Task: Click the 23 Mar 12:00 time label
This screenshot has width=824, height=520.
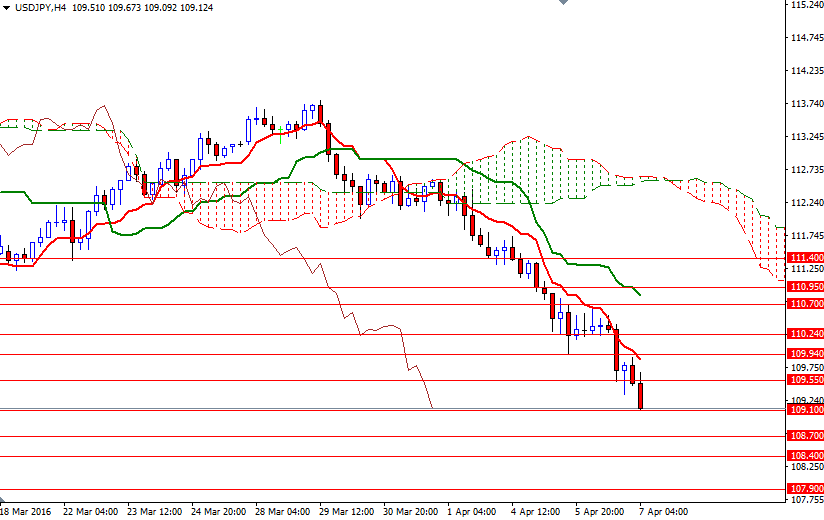Action: pyautogui.click(x=154, y=512)
